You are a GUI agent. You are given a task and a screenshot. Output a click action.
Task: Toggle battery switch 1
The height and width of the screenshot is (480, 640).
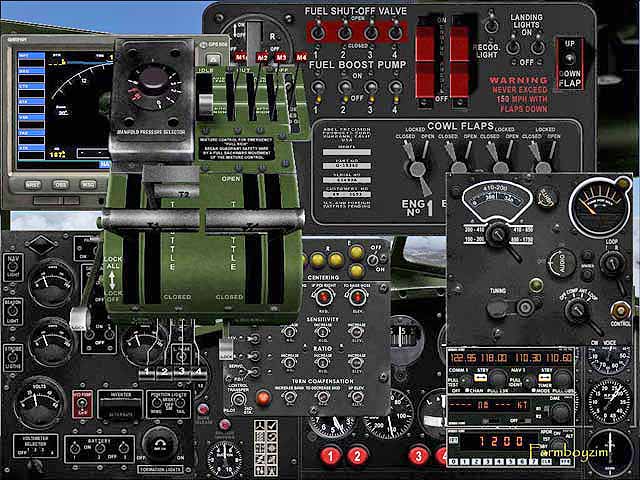[75, 449]
